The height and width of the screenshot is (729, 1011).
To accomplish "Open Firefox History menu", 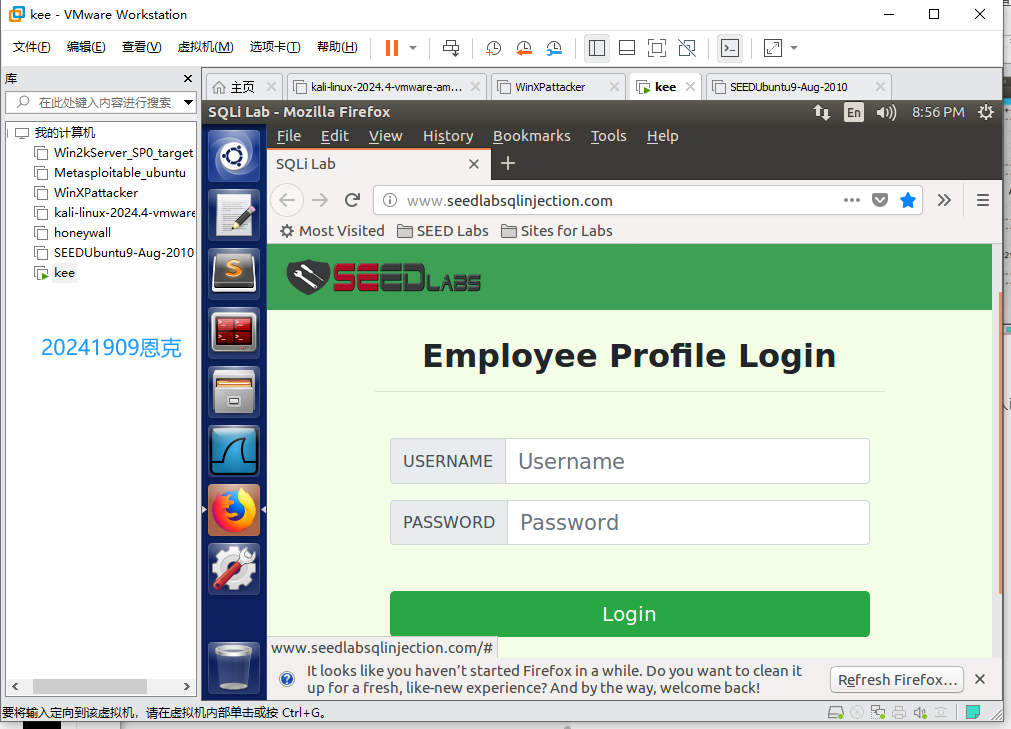I will point(447,136).
